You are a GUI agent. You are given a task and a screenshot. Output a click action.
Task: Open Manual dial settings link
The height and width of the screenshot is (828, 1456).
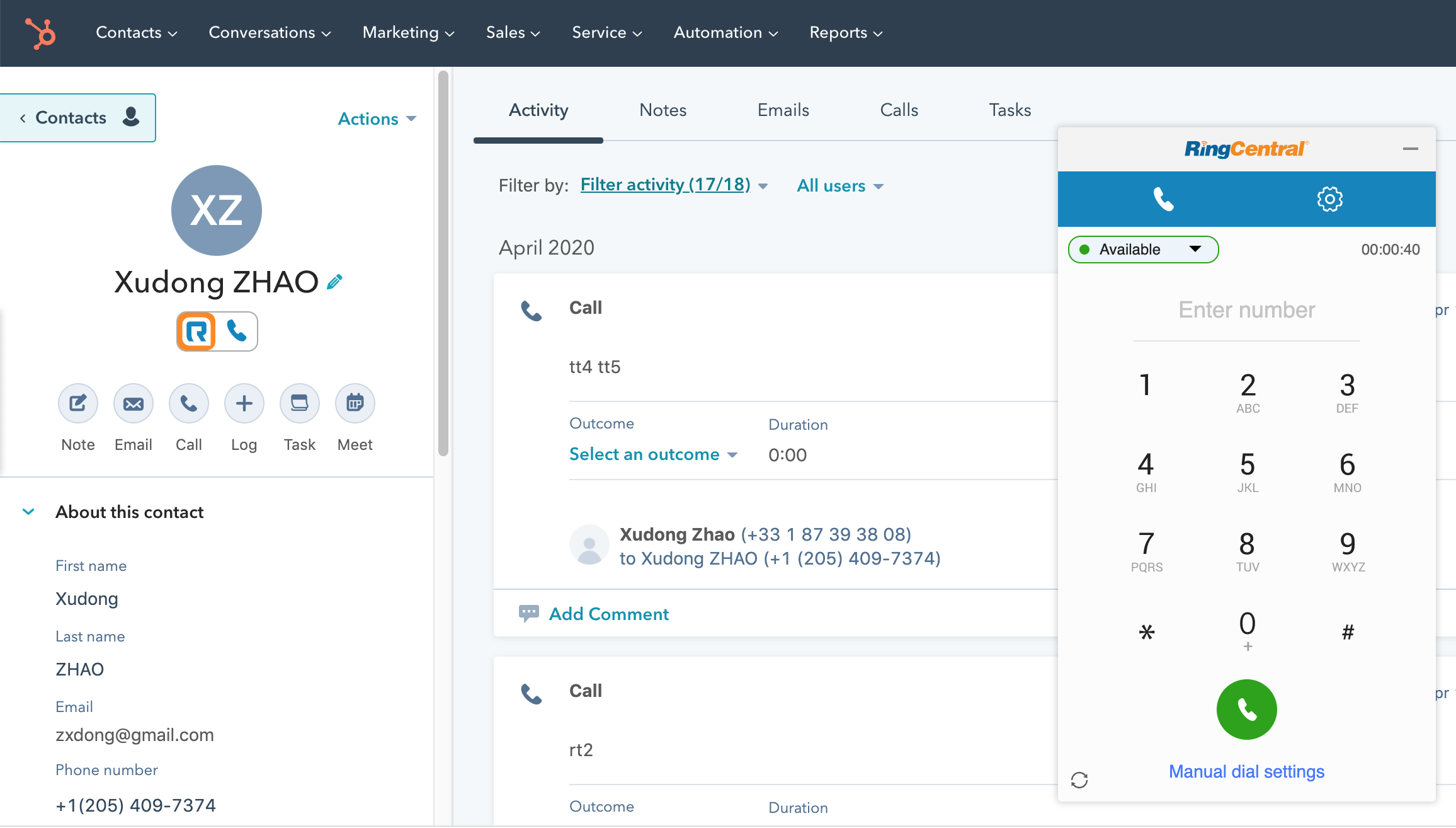point(1247,771)
